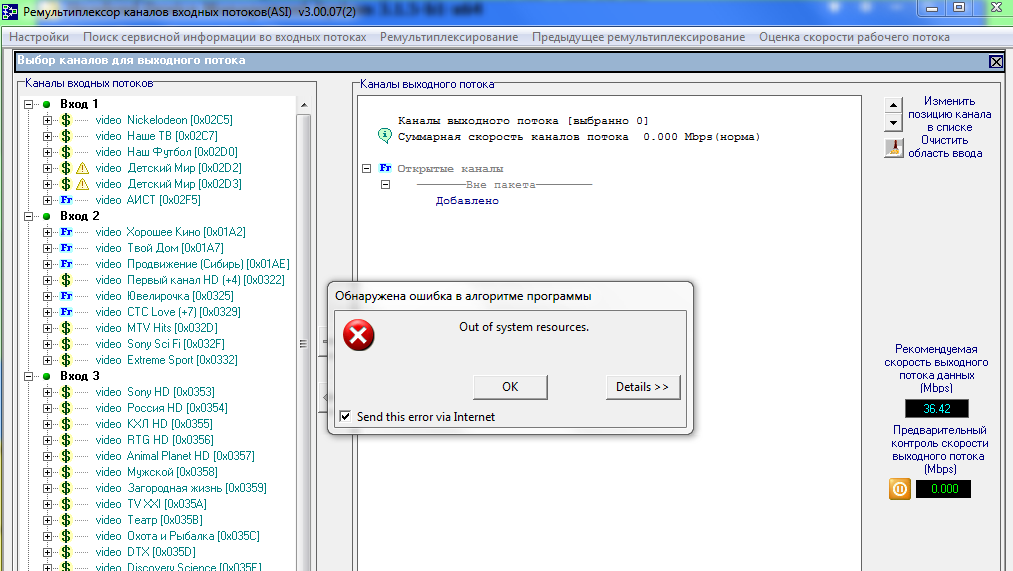Click the Добавлено entry in output list
This screenshot has width=1013, height=571.
point(467,201)
